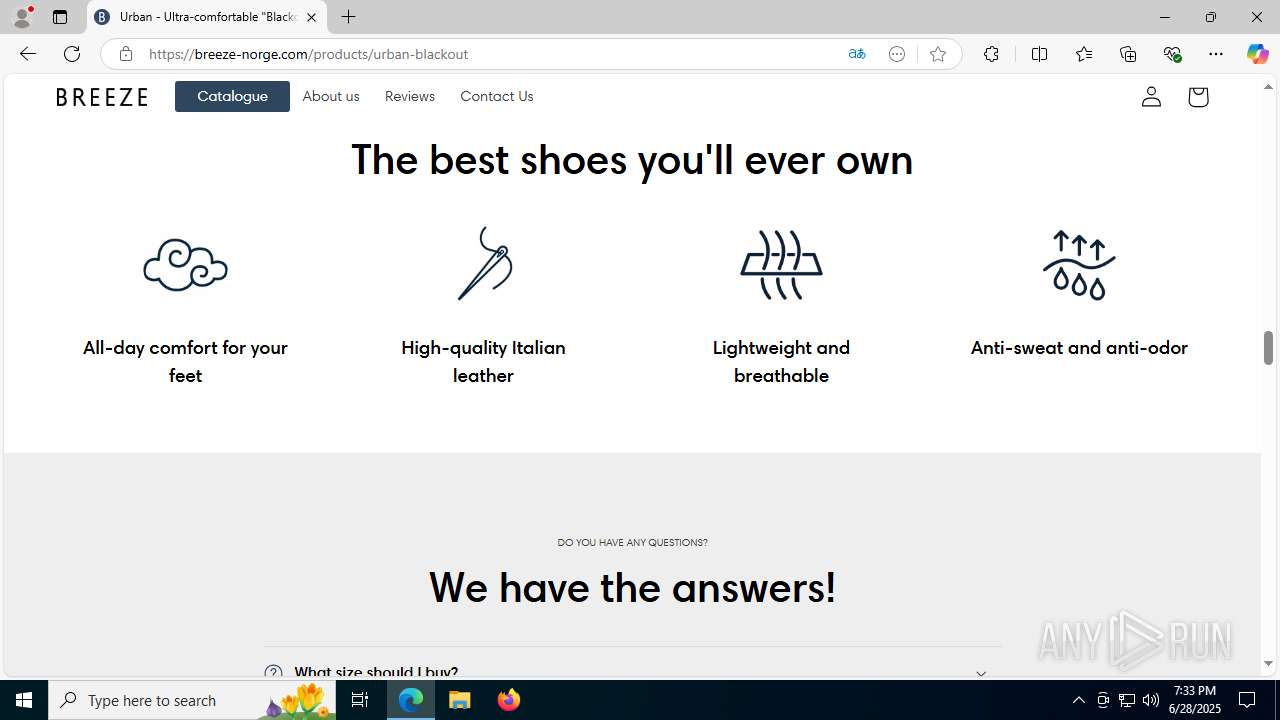Refresh the page
The height and width of the screenshot is (720, 1280).
click(72, 54)
